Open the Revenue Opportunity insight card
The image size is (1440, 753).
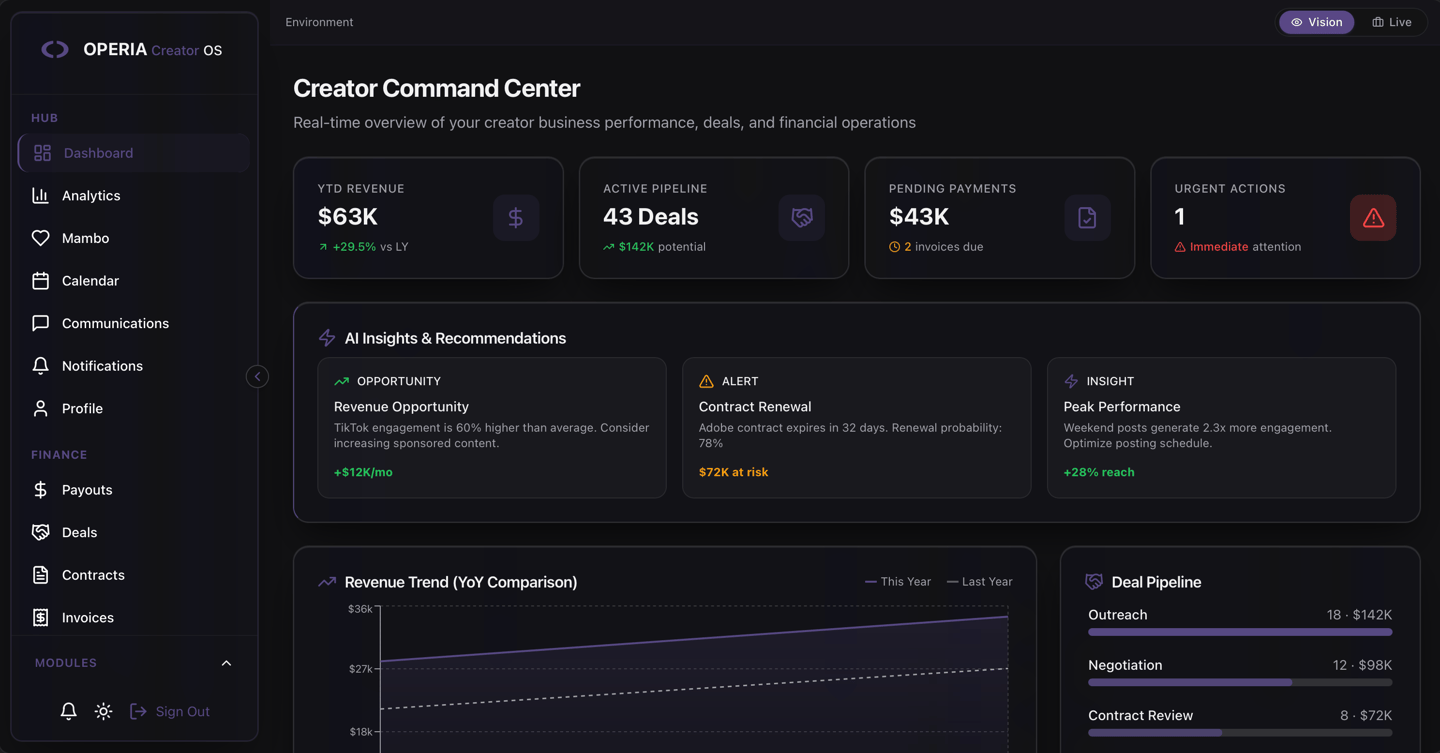click(492, 428)
